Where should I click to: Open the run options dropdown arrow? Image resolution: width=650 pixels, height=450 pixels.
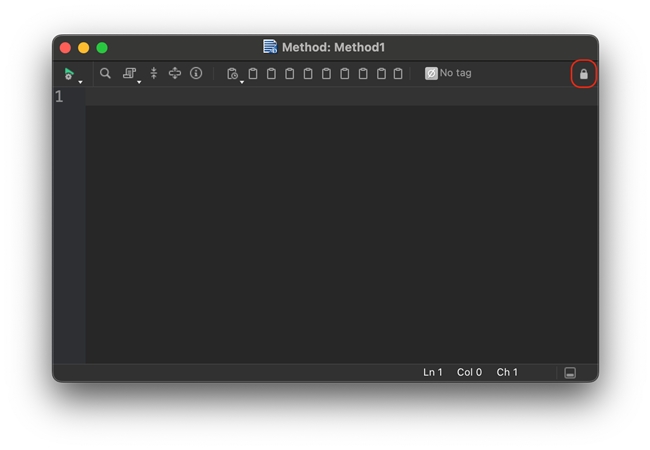point(80,81)
